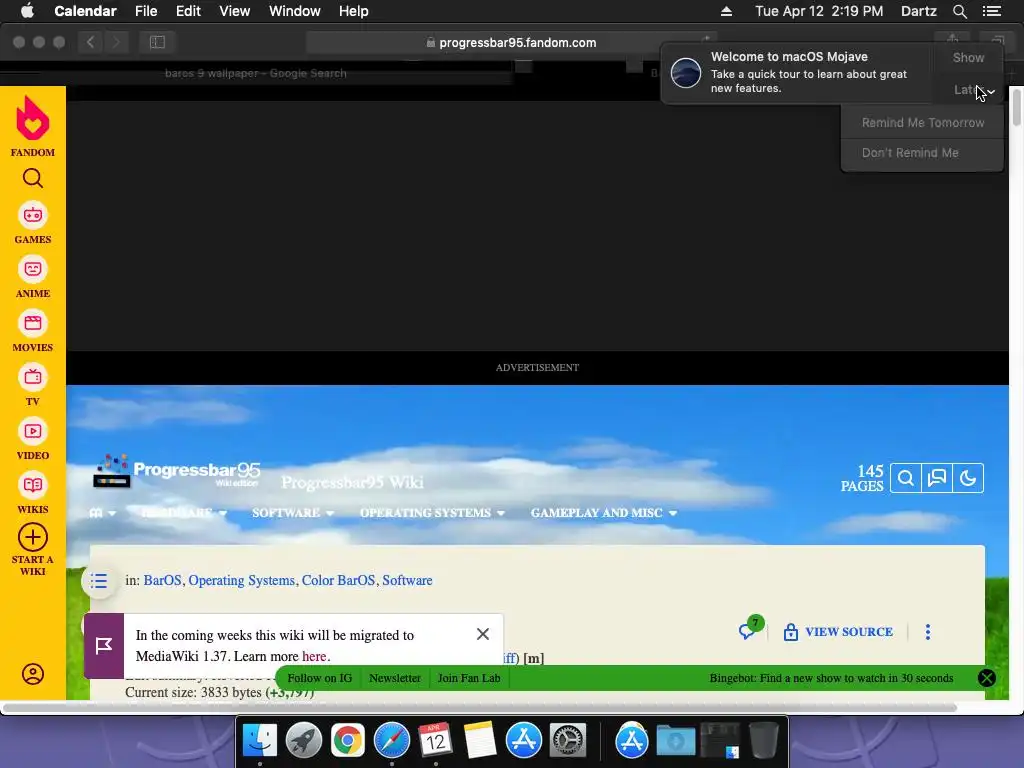
Task: Open the Video section icon
Action: (x=33, y=431)
